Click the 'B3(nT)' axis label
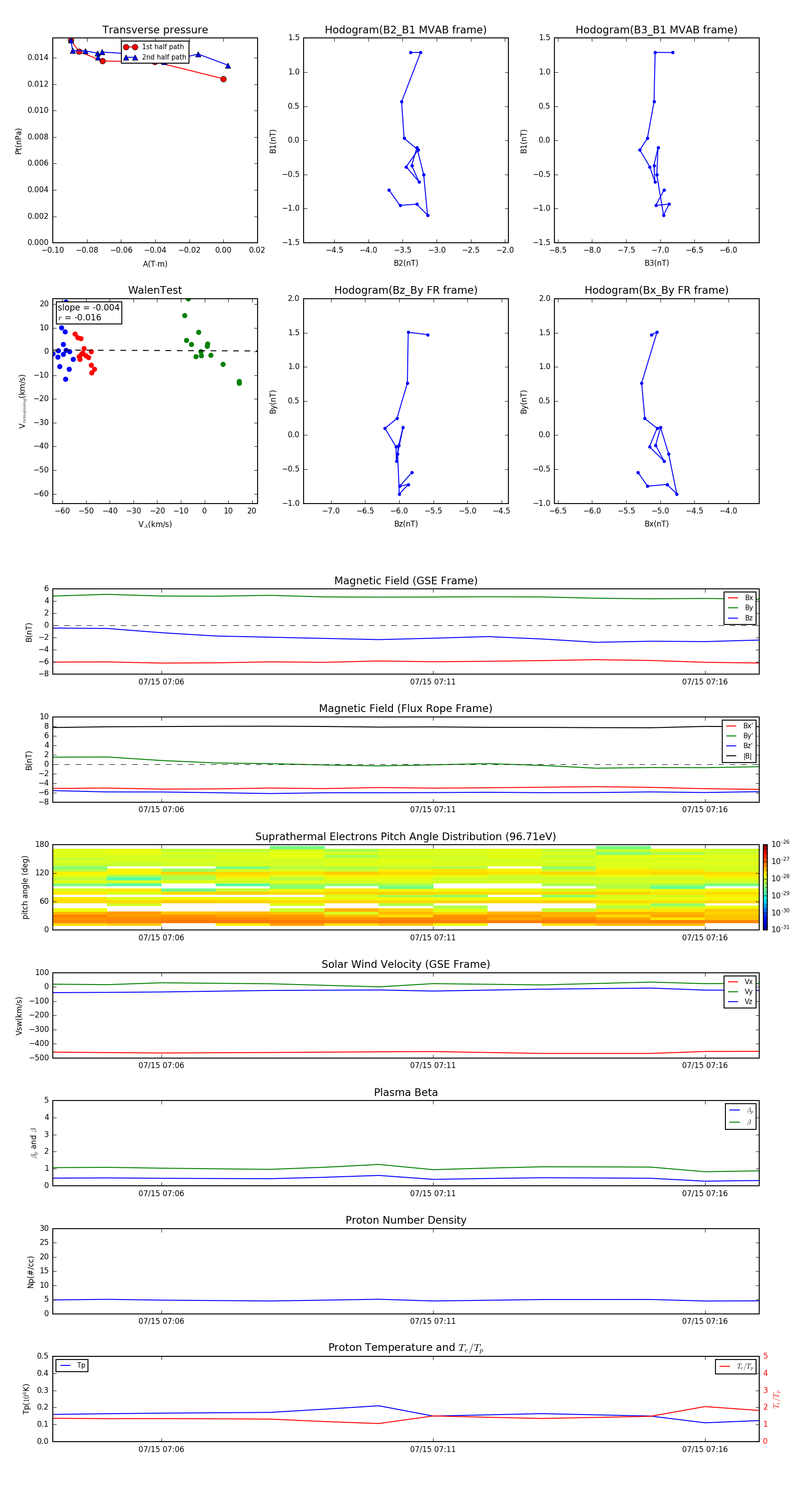The width and height of the screenshot is (812, 1489). [x=656, y=263]
